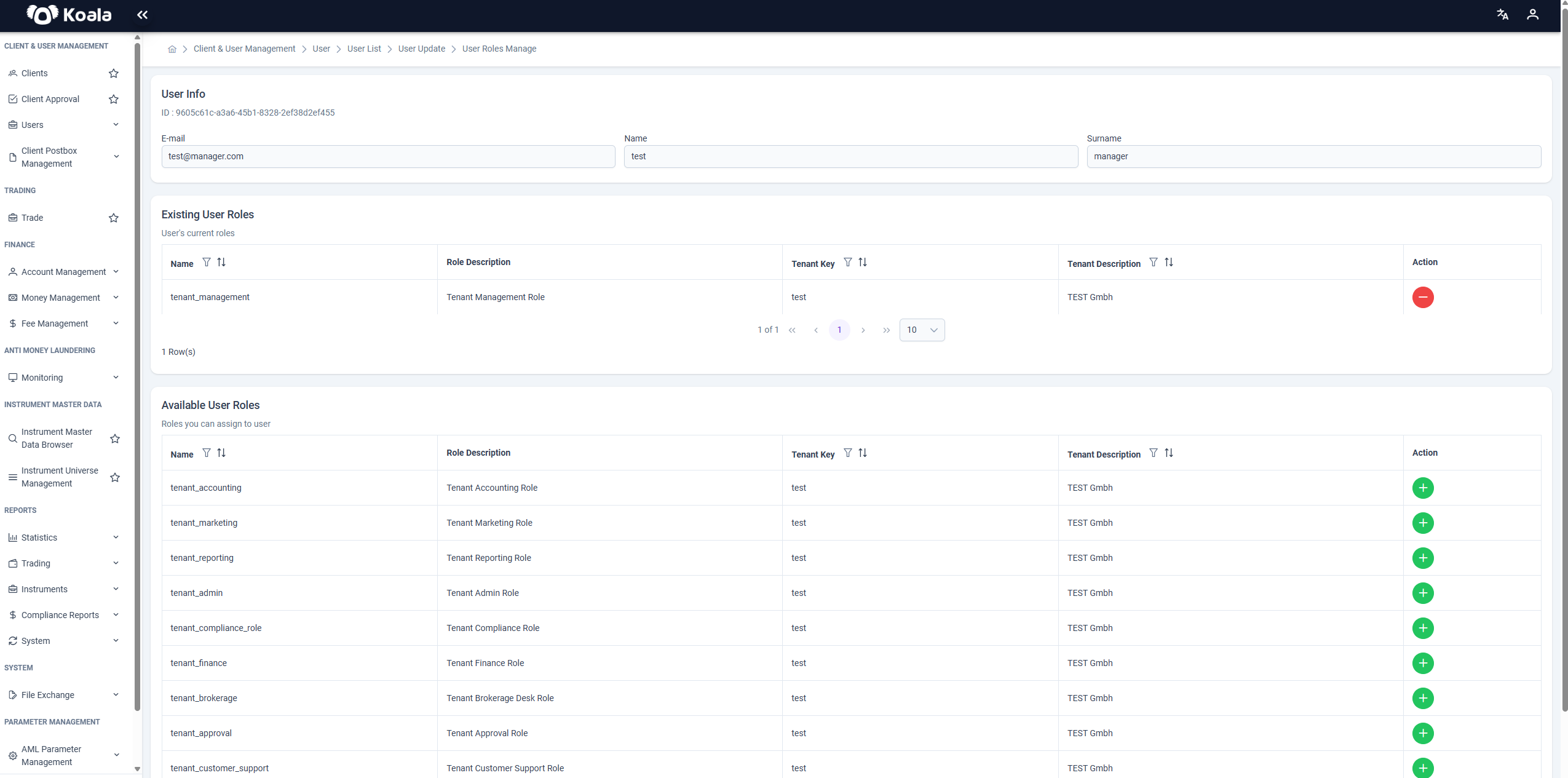Click the Surname input field
Screen dimensions: 1568x778
coord(1313,156)
